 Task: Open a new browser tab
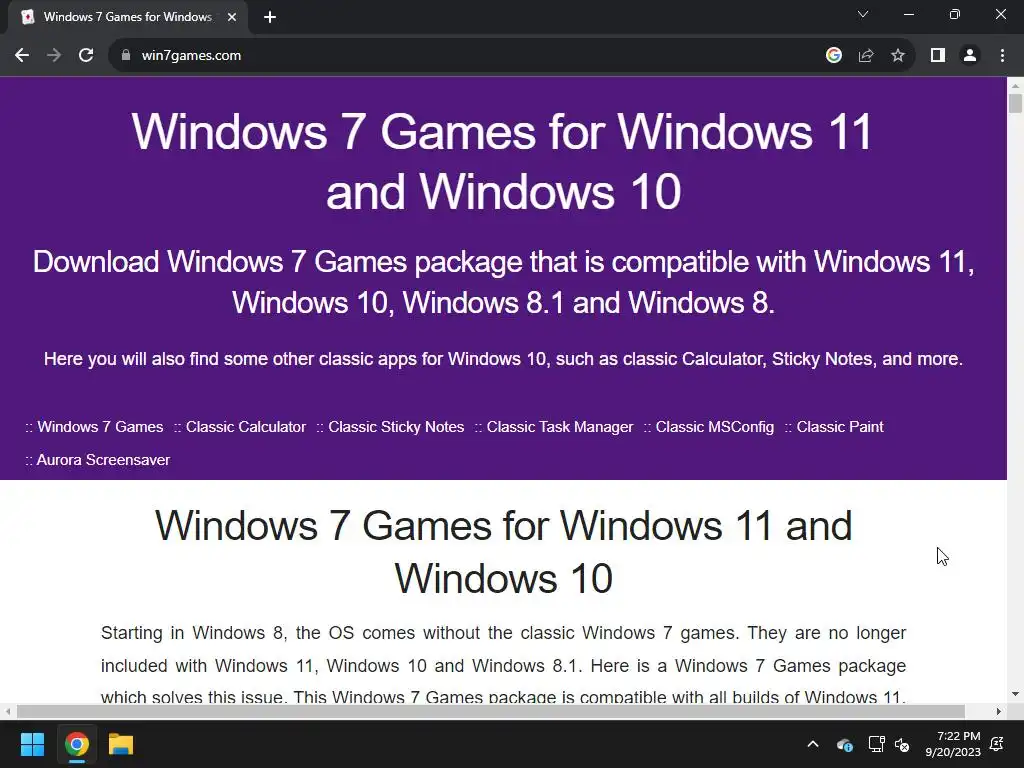coord(270,17)
